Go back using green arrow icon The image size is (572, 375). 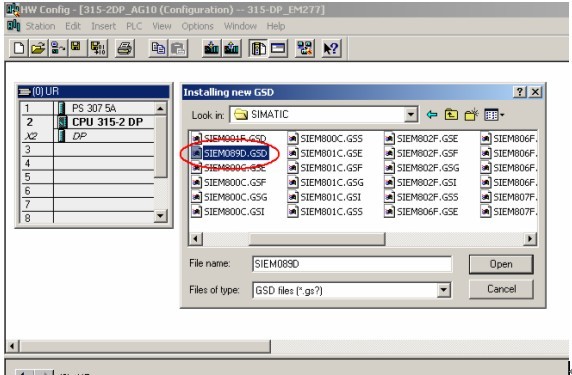tap(432, 115)
